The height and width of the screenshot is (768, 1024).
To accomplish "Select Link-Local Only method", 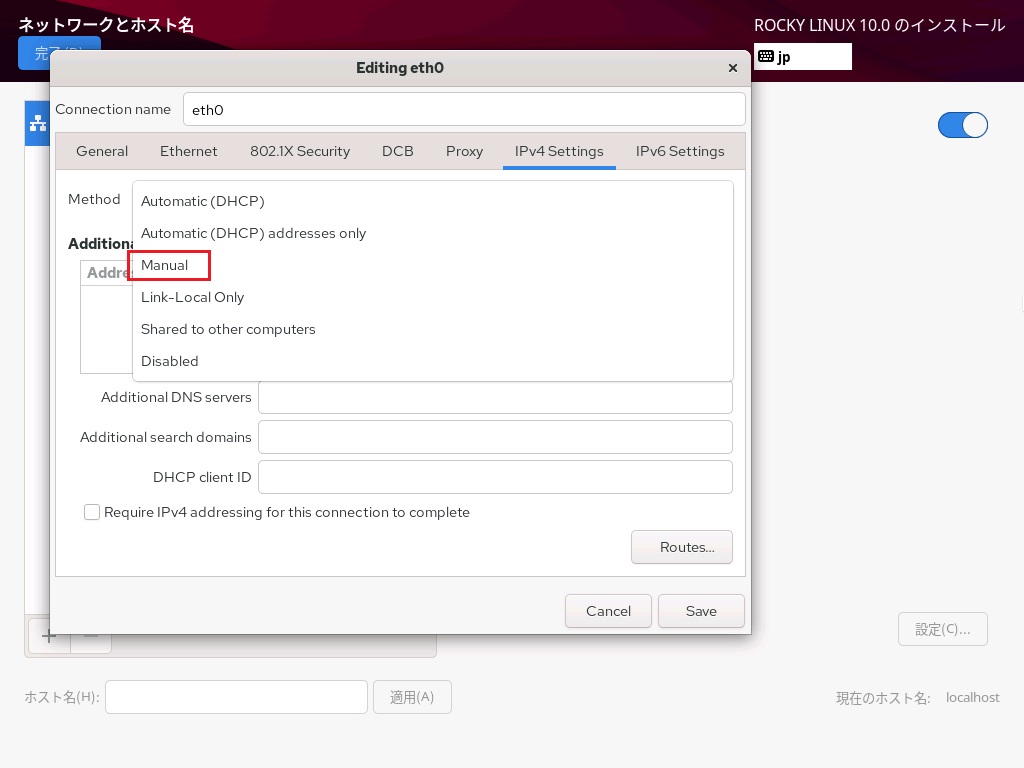I will click(192, 297).
